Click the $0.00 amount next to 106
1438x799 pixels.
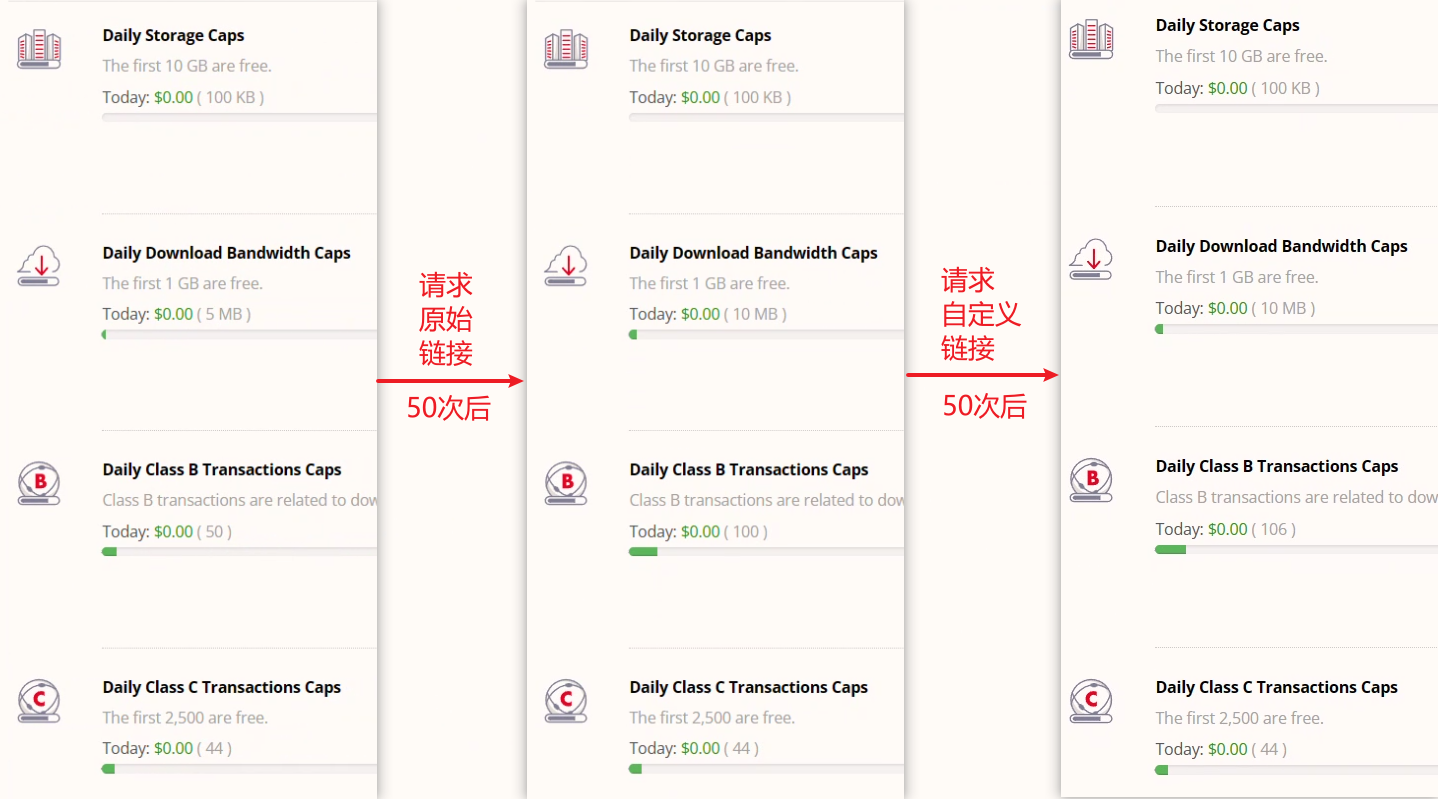coord(1227,529)
